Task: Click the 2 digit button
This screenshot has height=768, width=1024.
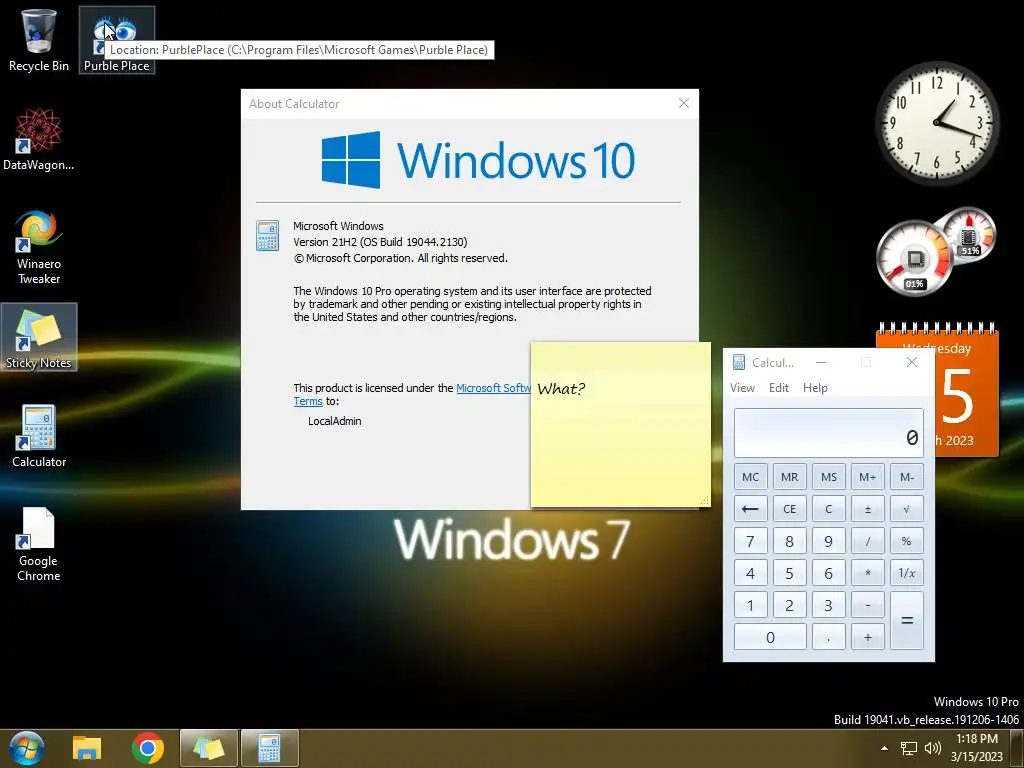Action: [x=790, y=605]
